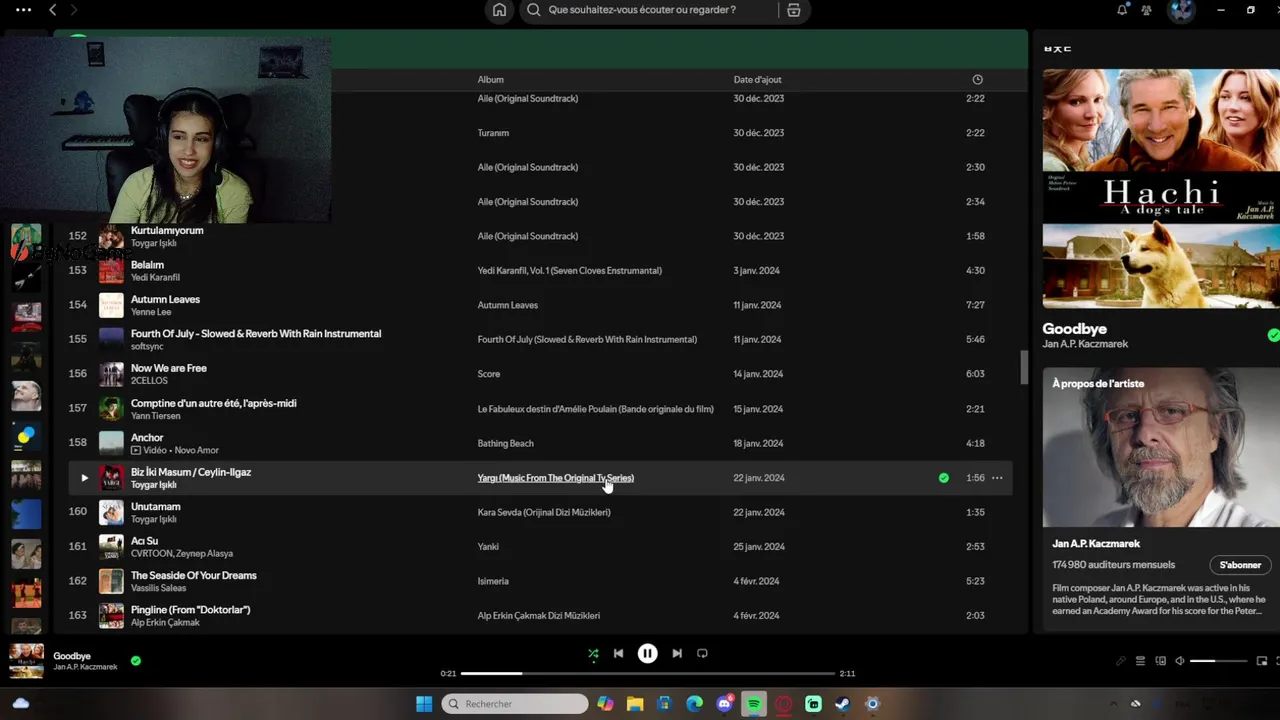Open artist Yann Tiersen
This screenshot has width=1280, height=720.
155,416
